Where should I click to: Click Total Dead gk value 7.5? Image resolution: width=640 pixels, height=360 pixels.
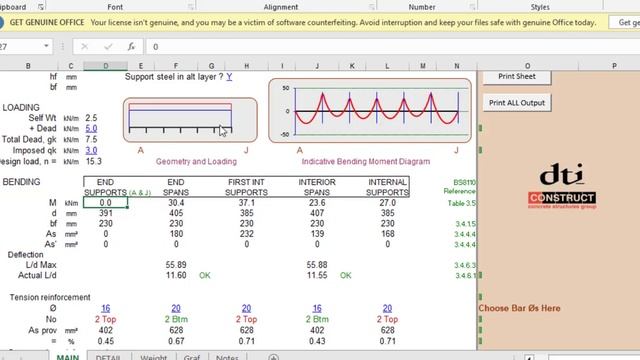tap(91, 140)
